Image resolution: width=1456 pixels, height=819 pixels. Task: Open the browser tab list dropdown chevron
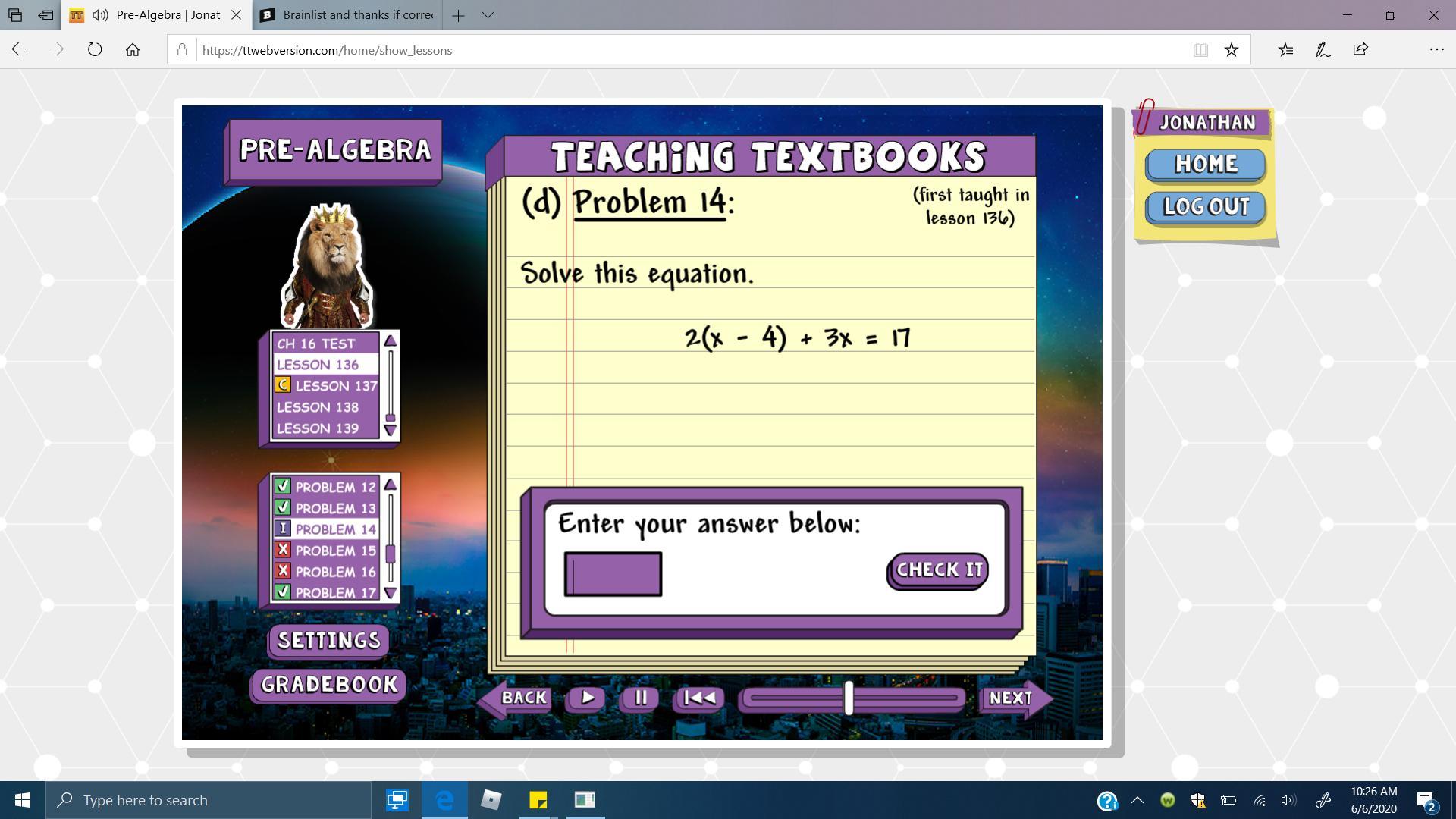[488, 15]
